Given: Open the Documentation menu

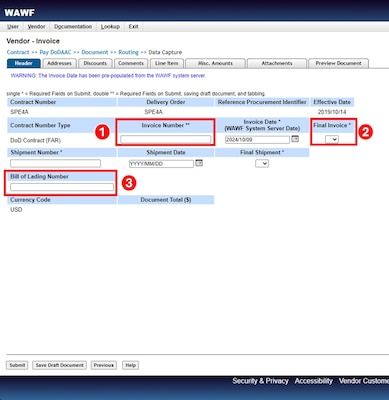Looking at the screenshot, I should coord(73,27).
